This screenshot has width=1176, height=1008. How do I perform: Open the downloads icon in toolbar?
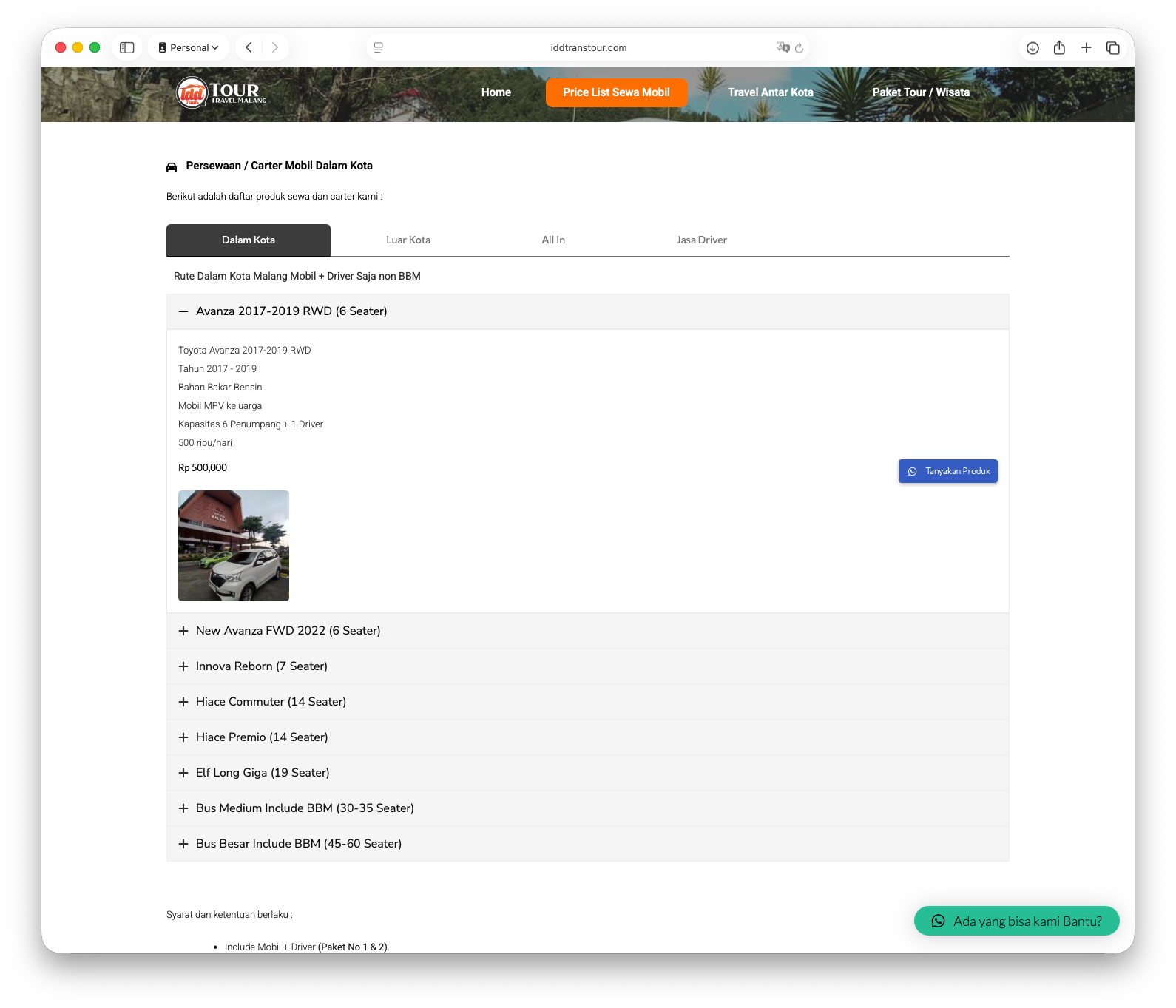coord(1033,47)
